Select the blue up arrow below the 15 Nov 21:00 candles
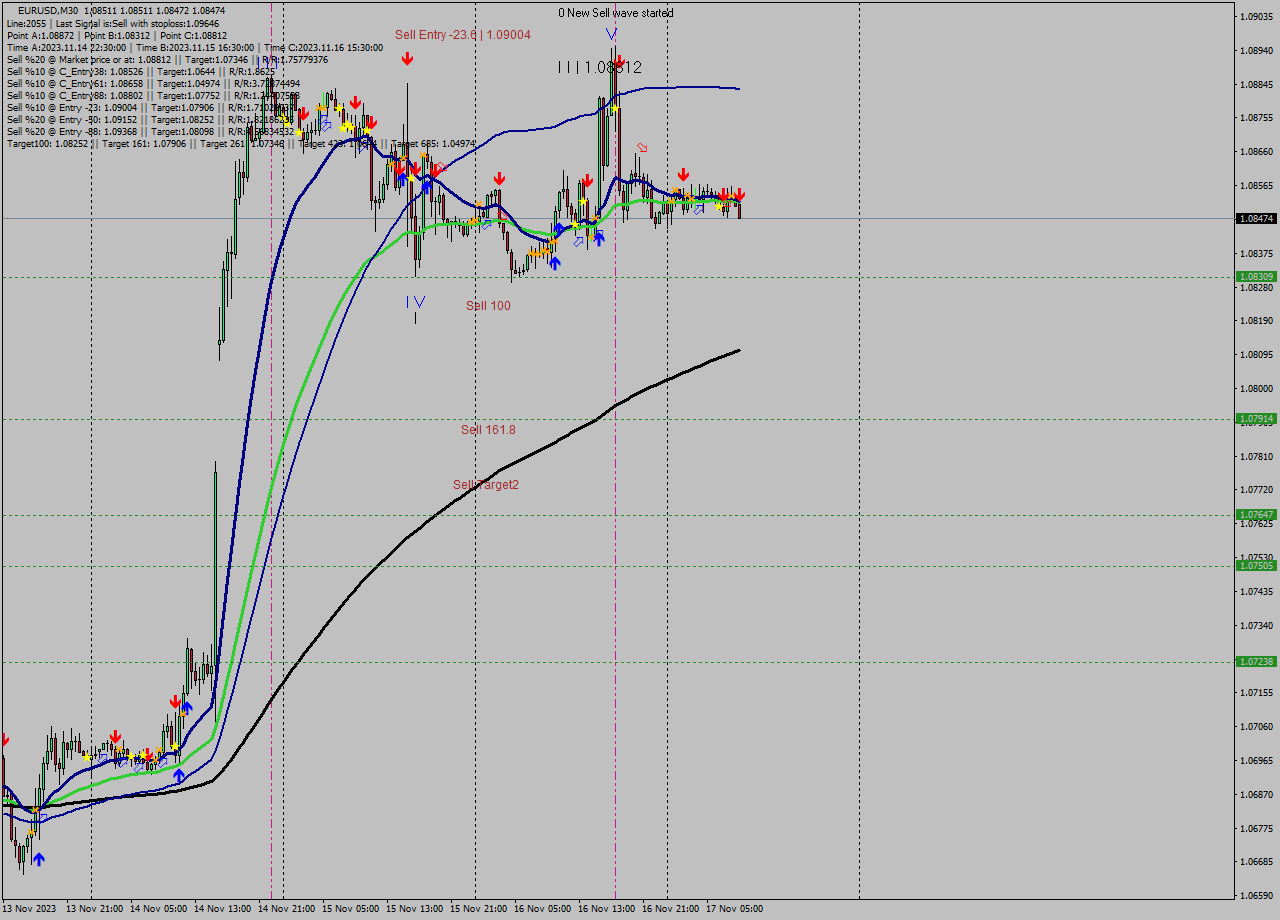Image resolution: width=1280 pixels, height=920 pixels. [x=555, y=263]
